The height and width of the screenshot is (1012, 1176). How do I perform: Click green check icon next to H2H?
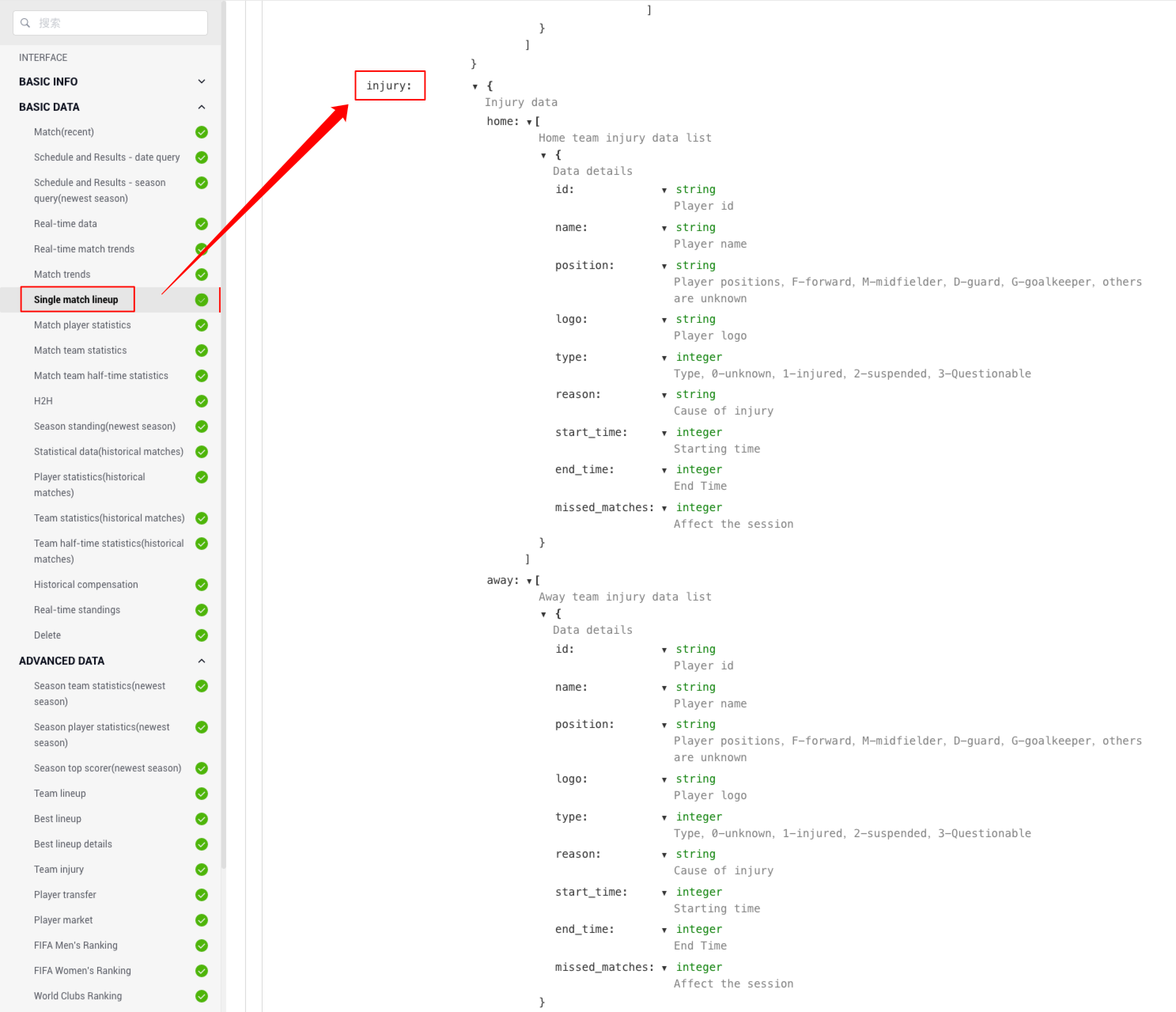coord(202,401)
